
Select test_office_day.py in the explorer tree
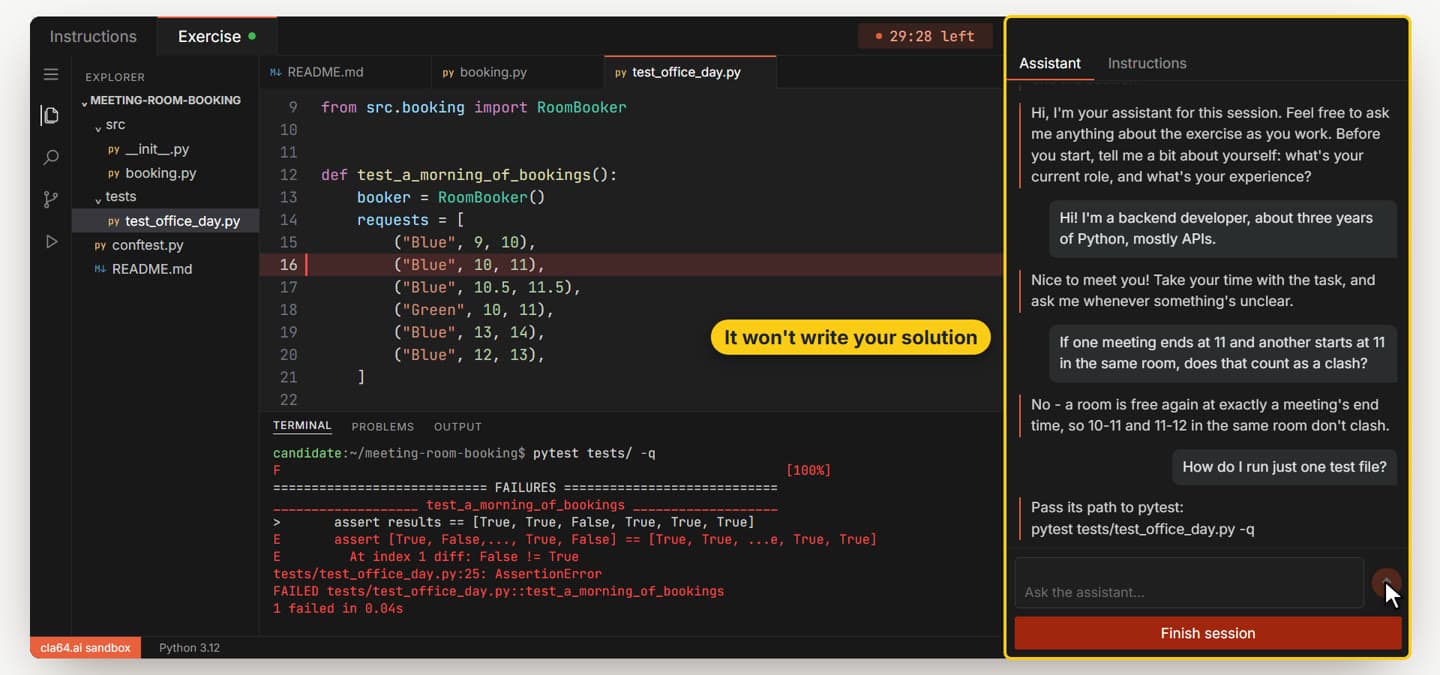(166, 221)
